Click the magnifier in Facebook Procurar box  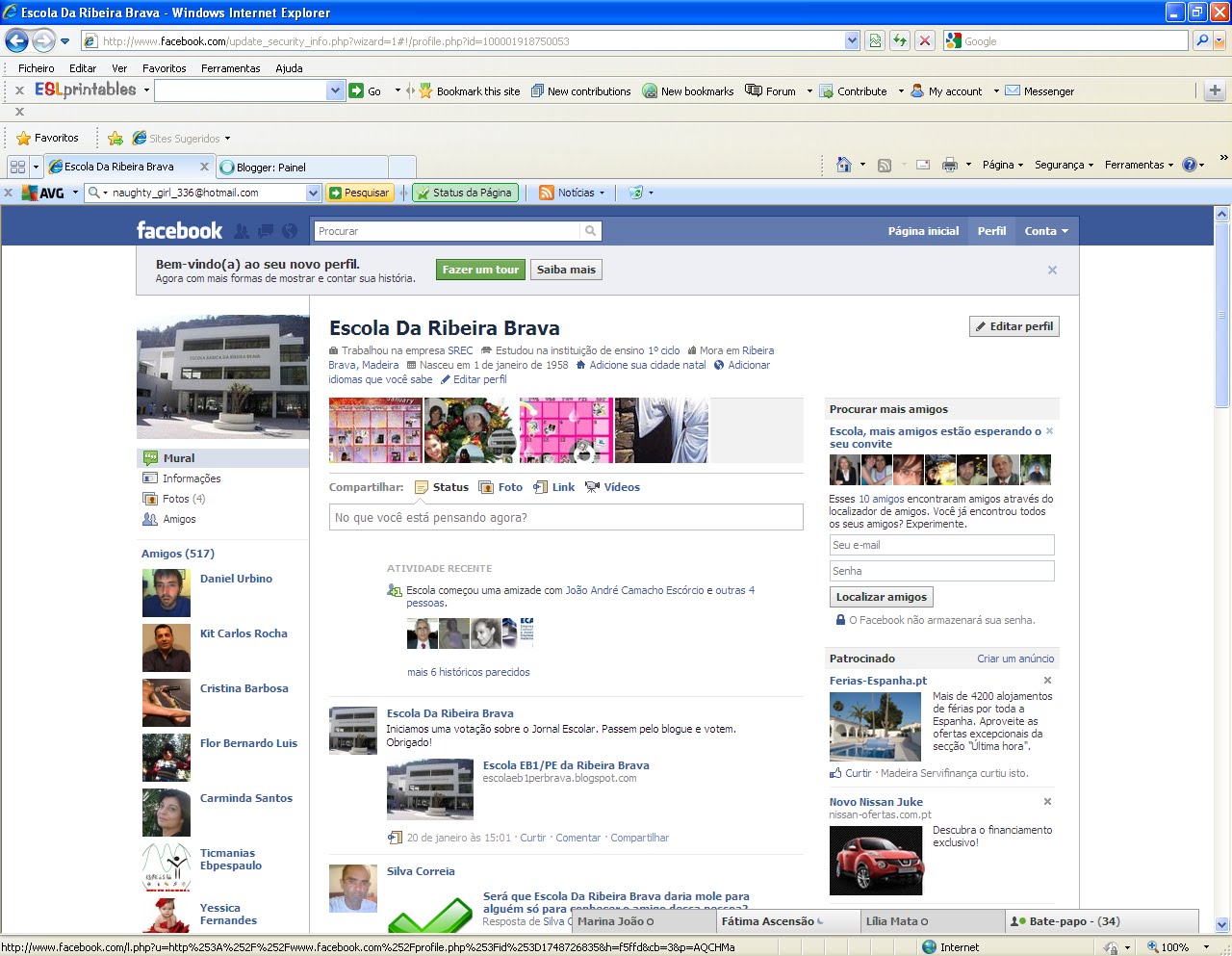(x=590, y=231)
